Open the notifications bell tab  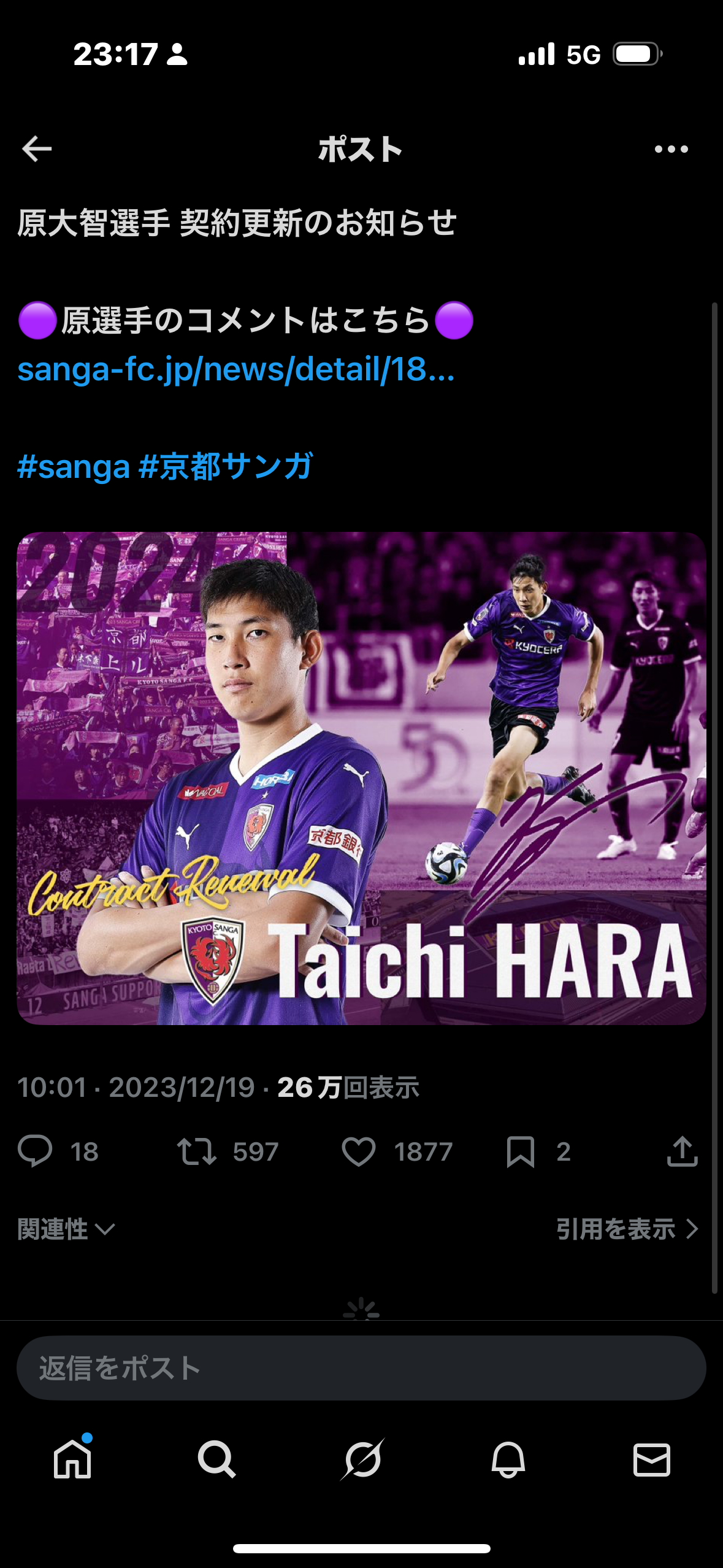[x=508, y=1459]
